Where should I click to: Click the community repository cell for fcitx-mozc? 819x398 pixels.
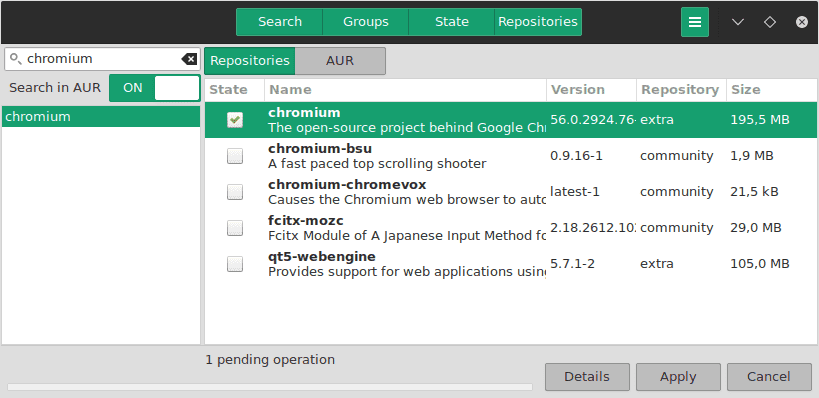coord(676,228)
